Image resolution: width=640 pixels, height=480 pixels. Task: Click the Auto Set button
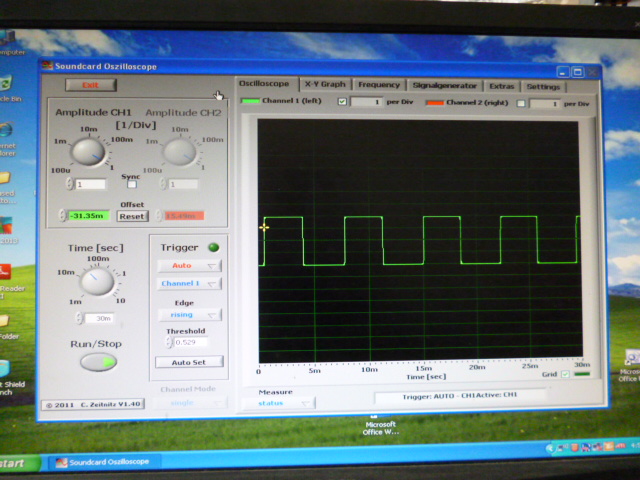pyautogui.click(x=189, y=362)
